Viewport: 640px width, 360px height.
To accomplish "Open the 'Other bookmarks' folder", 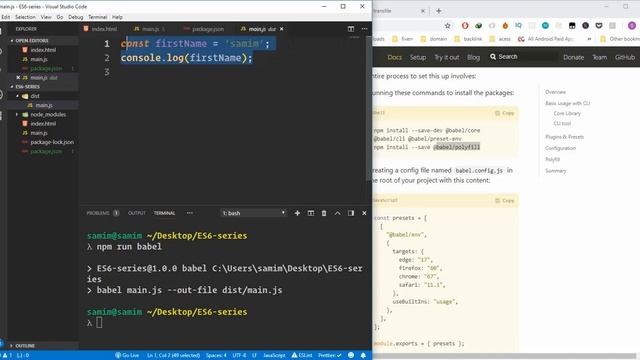I will [620, 39].
